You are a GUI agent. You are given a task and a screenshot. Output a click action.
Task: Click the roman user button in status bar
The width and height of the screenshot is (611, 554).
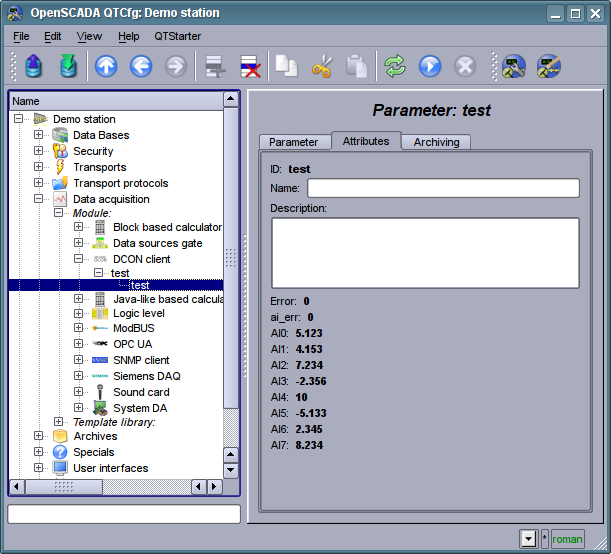tap(567, 538)
